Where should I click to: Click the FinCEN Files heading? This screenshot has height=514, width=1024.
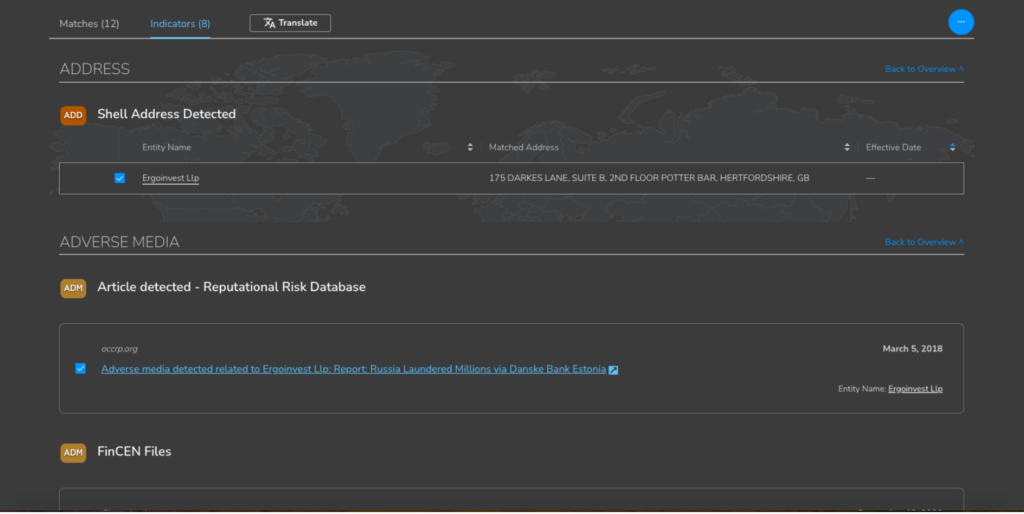pos(134,451)
